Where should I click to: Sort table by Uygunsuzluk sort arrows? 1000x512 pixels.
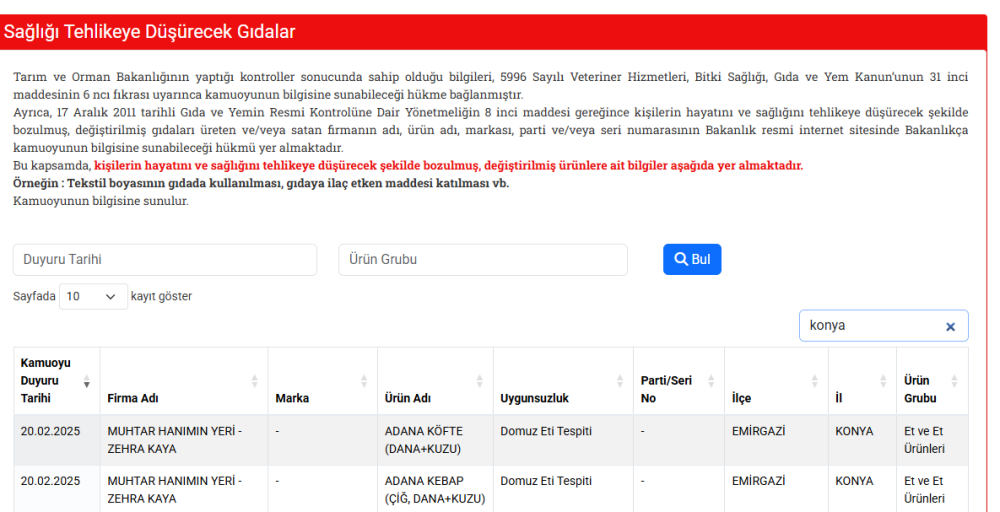pos(620,381)
